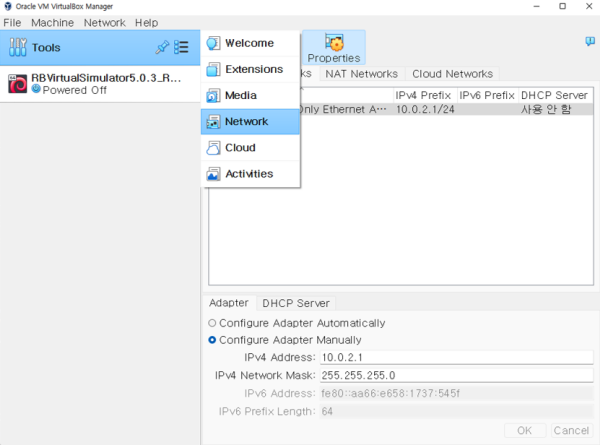Pin the Tools menu with pushpin icon

coord(162,47)
